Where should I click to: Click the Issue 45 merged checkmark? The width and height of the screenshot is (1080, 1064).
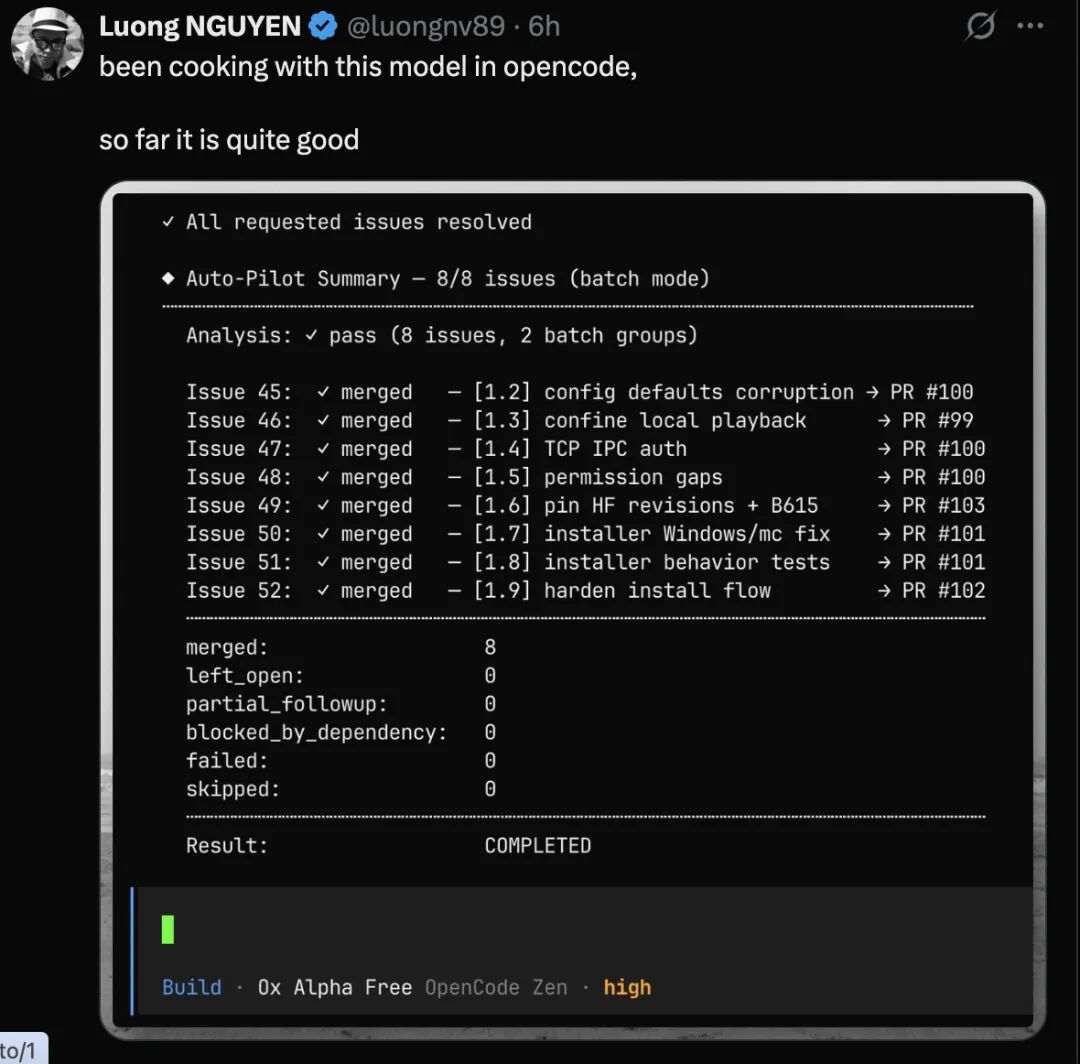point(323,392)
